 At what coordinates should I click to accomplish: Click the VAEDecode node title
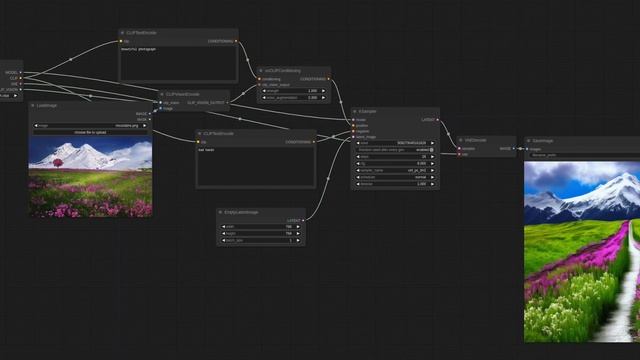(x=476, y=140)
